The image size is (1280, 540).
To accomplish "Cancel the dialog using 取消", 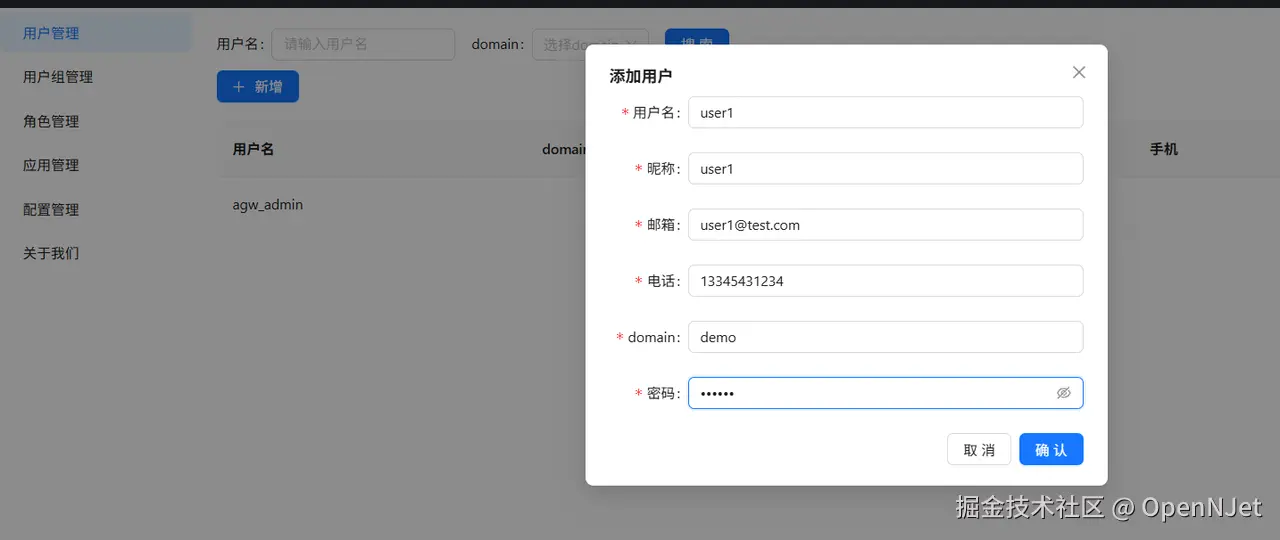I will click(x=979, y=449).
